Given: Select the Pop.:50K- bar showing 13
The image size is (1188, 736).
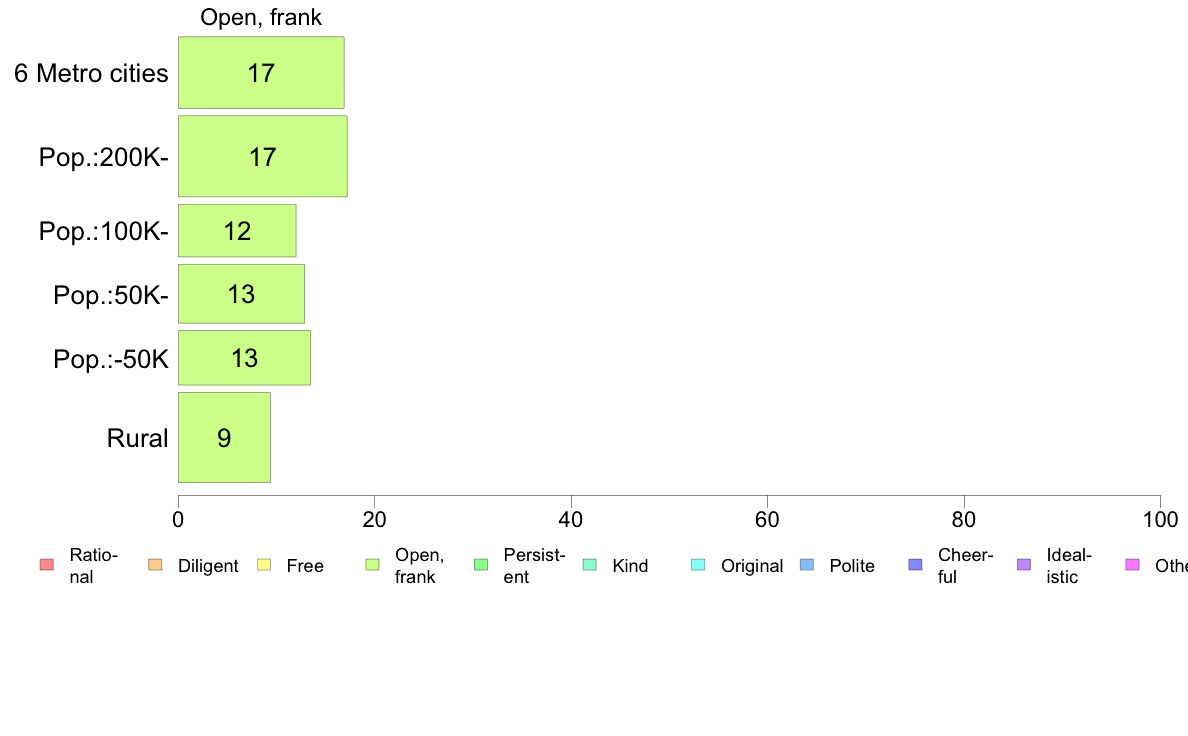Looking at the screenshot, I should [x=242, y=294].
